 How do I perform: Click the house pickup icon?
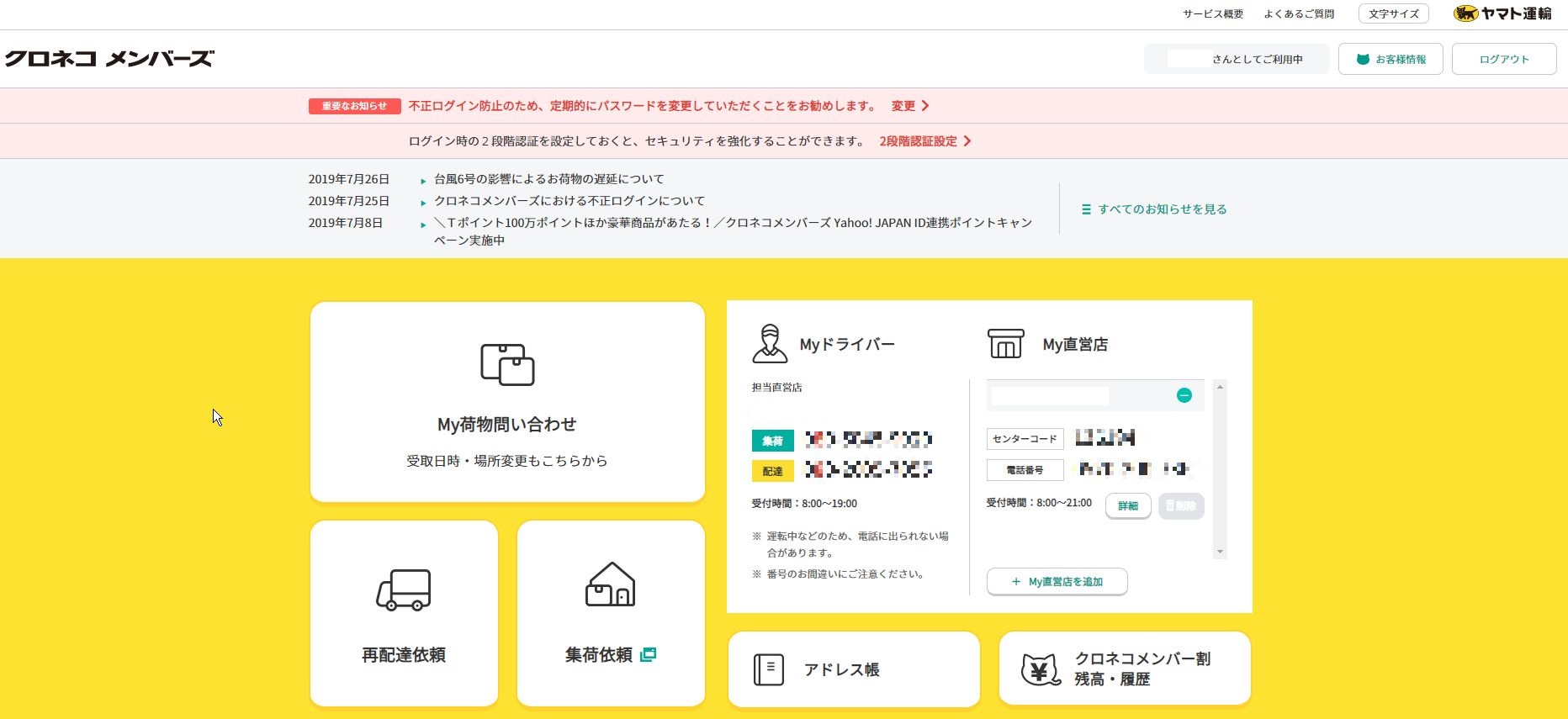pyautogui.click(x=611, y=584)
